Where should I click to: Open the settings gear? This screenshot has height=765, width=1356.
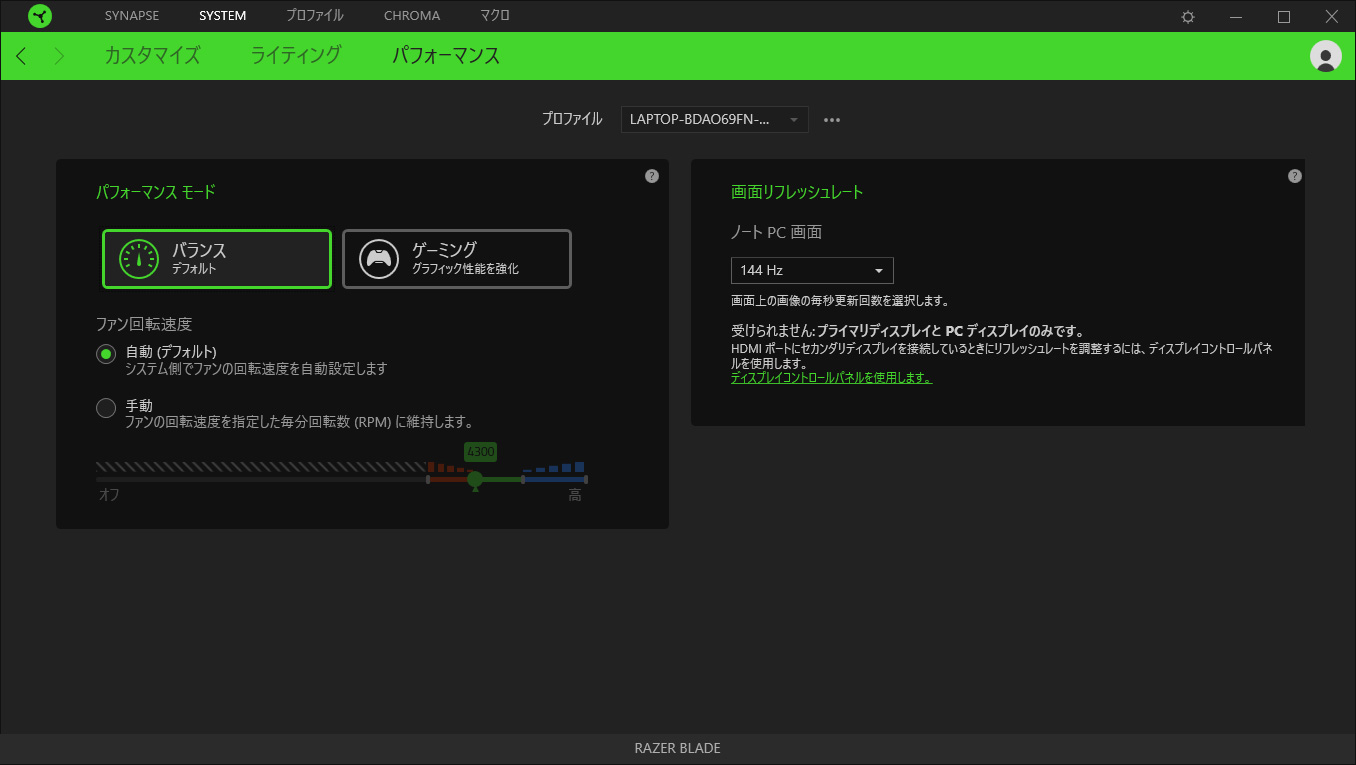(1188, 16)
